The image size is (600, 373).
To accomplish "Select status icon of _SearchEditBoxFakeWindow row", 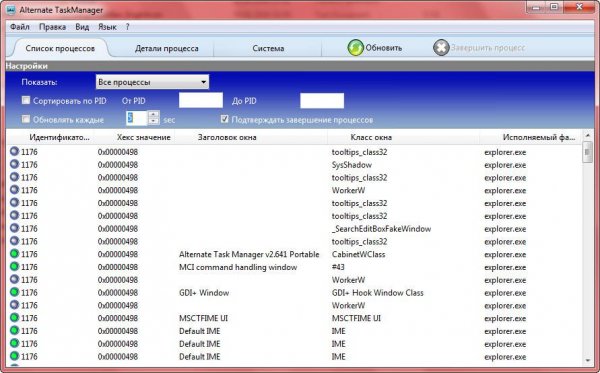I will [x=14, y=228].
